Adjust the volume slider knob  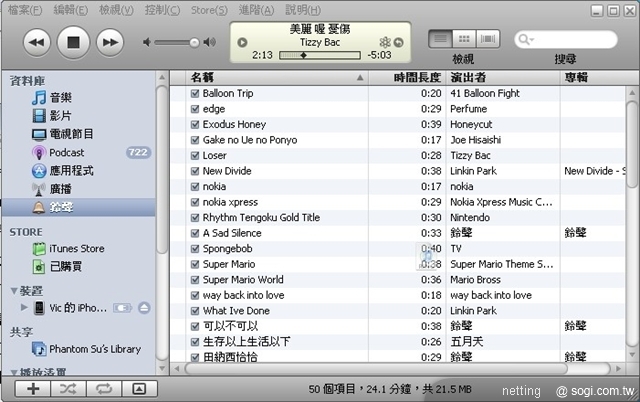click(194, 42)
